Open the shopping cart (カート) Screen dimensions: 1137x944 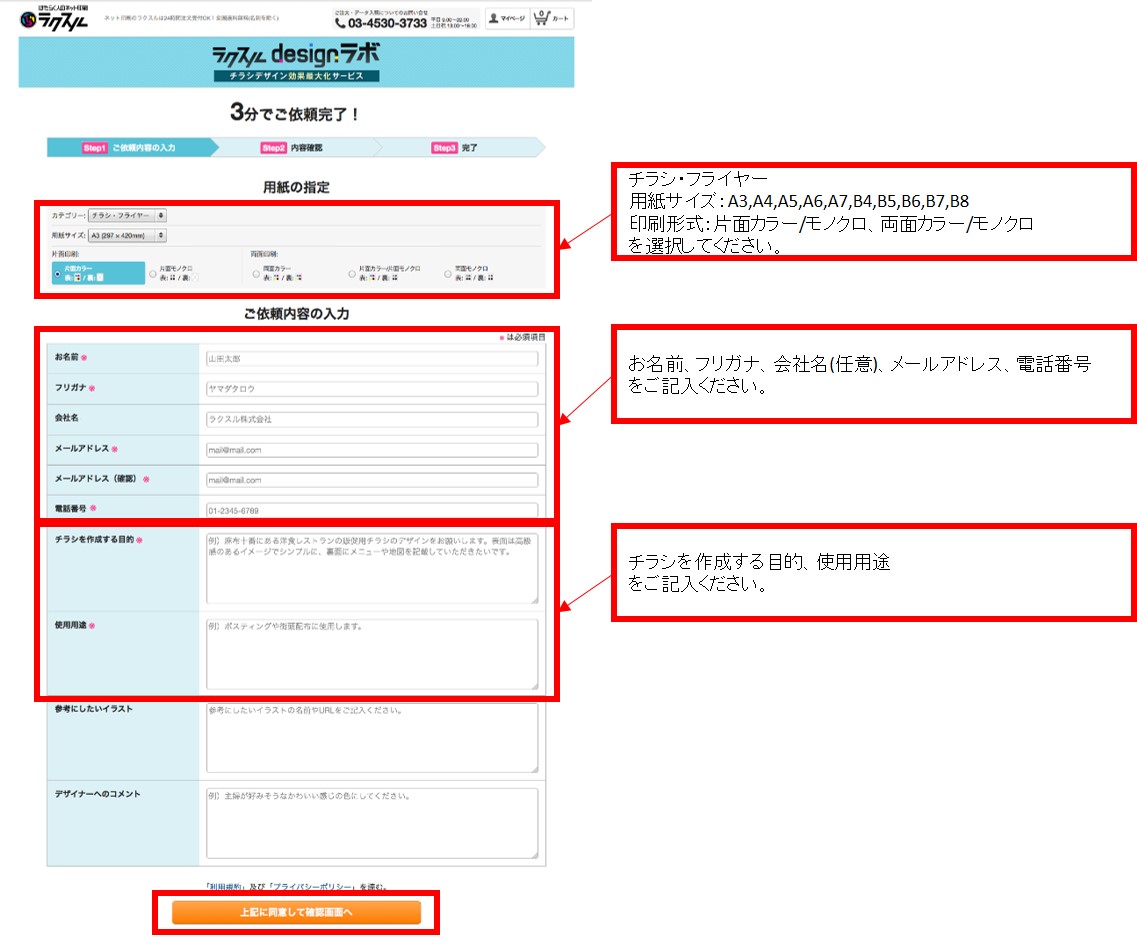pyautogui.click(x=553, y=18)
